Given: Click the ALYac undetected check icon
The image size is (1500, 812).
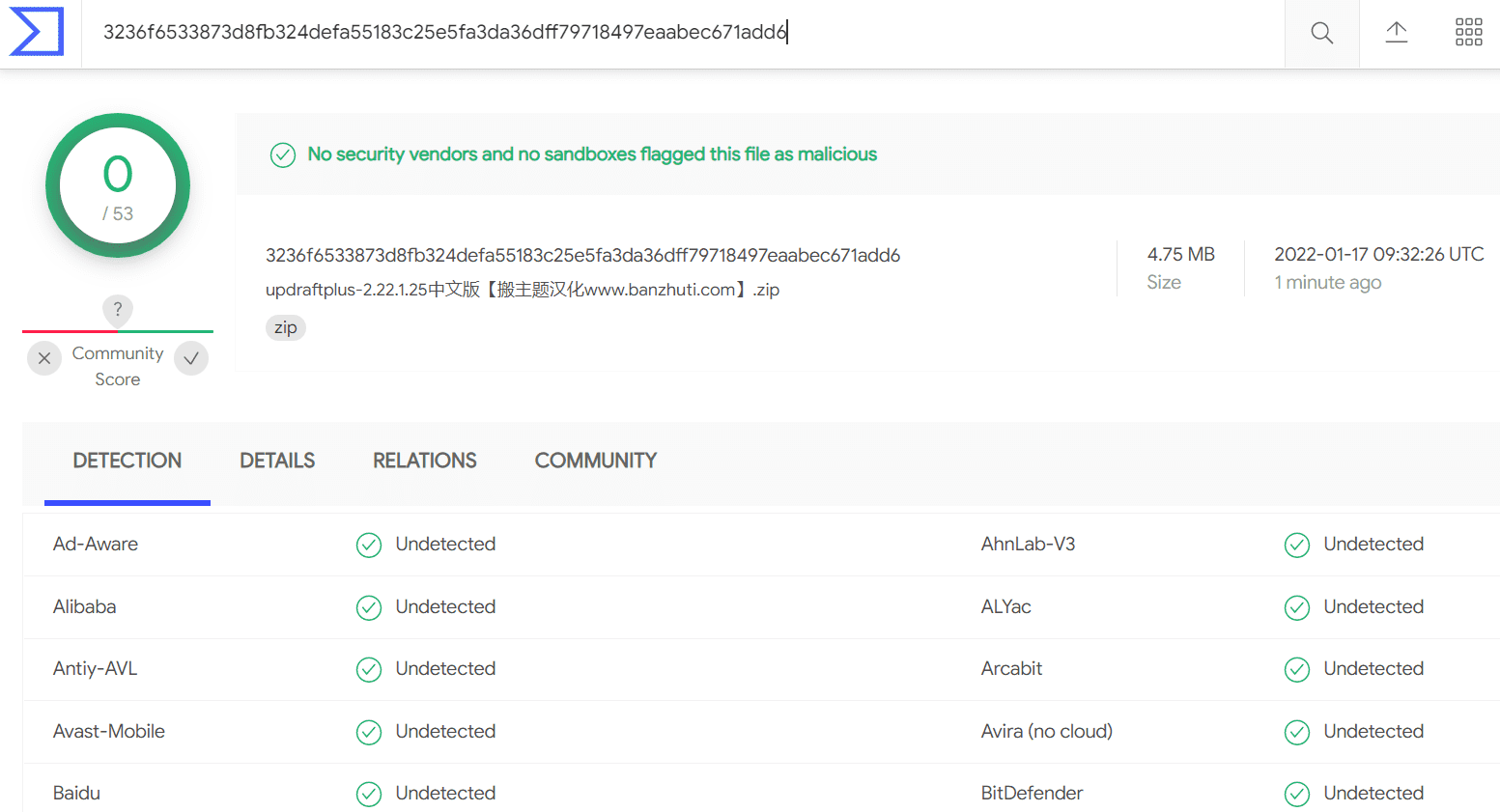Looking at the screenshot, I should (1297, 607).
